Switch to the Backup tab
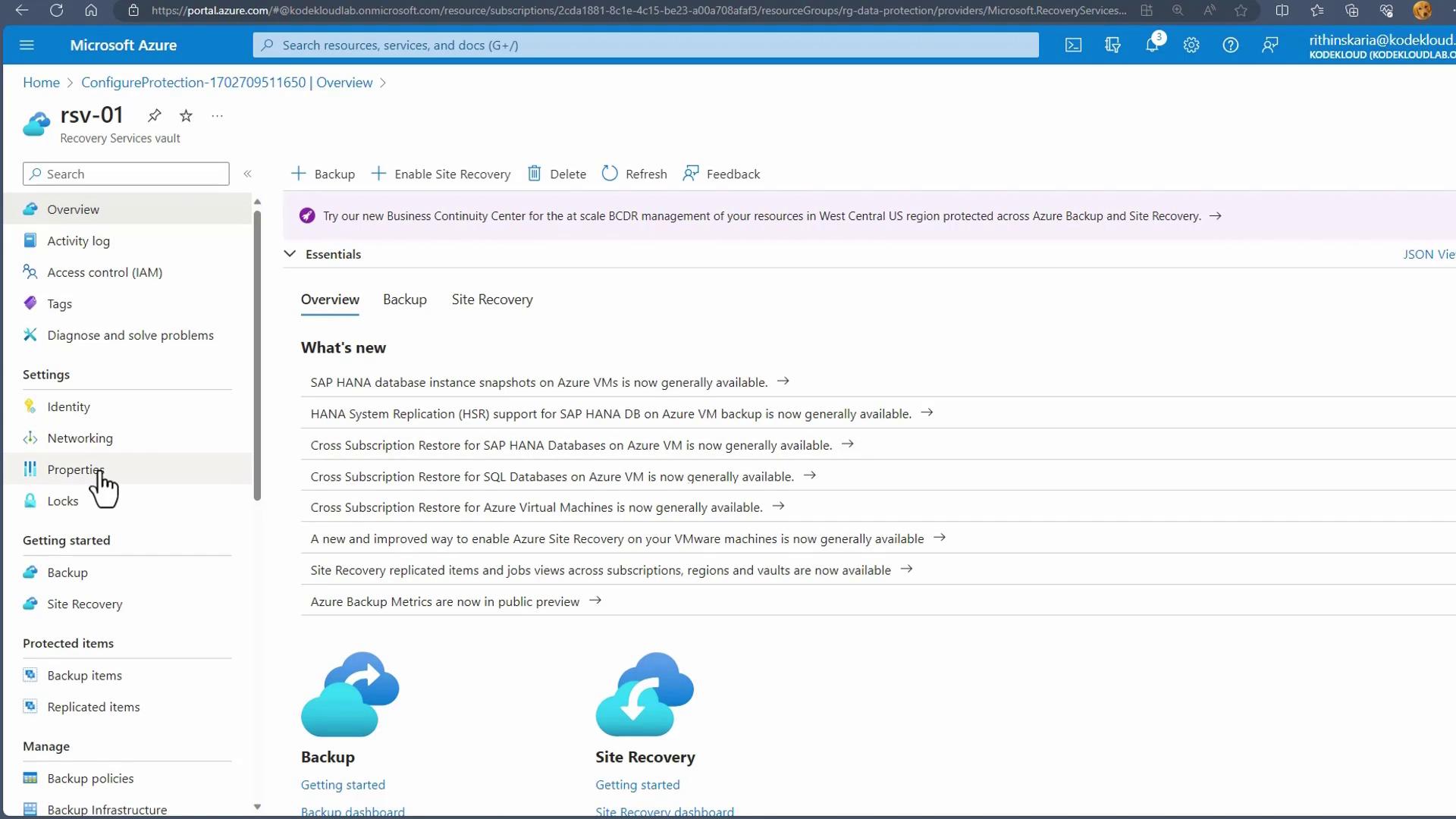 (x=404, y=300)
